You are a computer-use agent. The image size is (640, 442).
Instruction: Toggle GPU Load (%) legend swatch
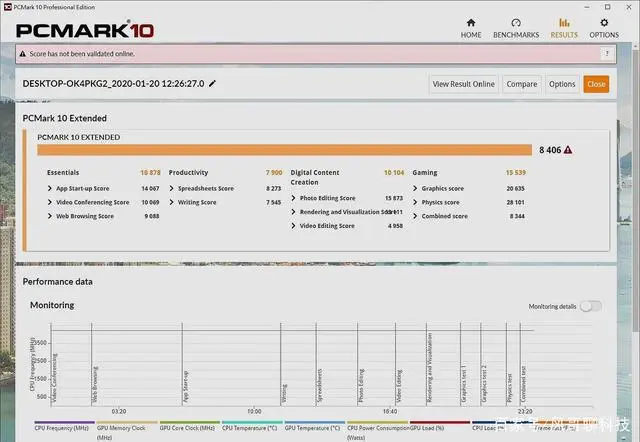[440, 422]
